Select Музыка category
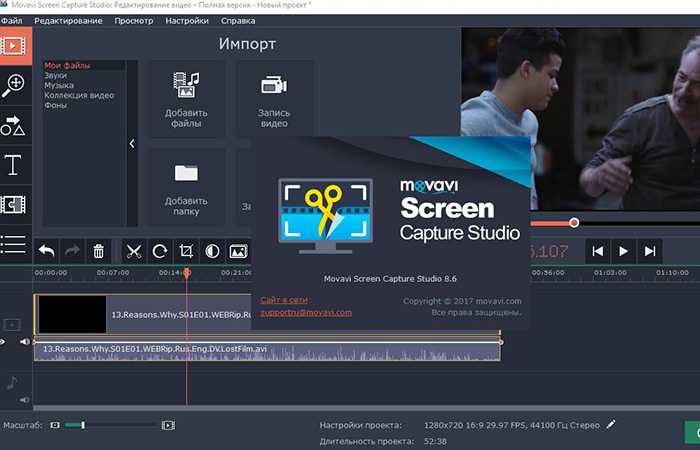700x450 pixels. 59,85
